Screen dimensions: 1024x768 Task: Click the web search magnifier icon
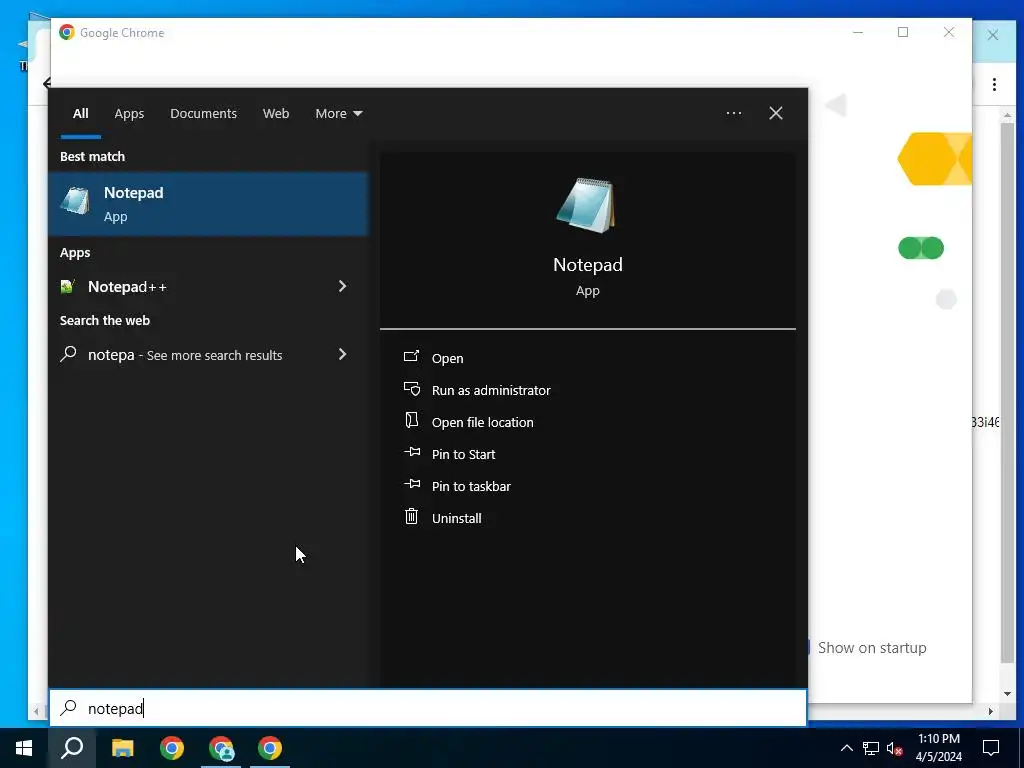click(x=68, y=353)
